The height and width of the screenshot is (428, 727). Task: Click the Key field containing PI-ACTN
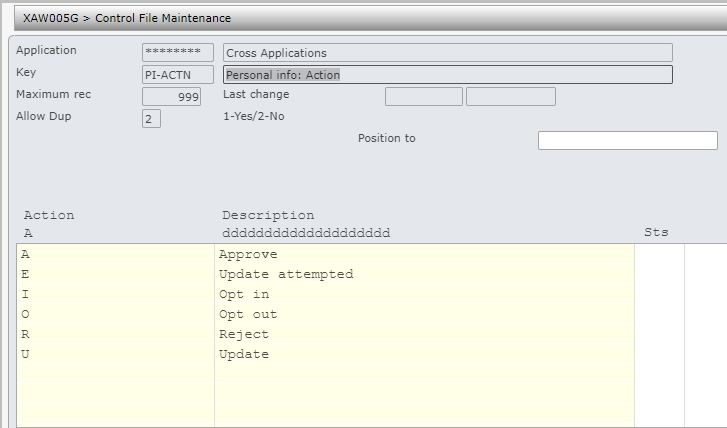click(177, 74)
